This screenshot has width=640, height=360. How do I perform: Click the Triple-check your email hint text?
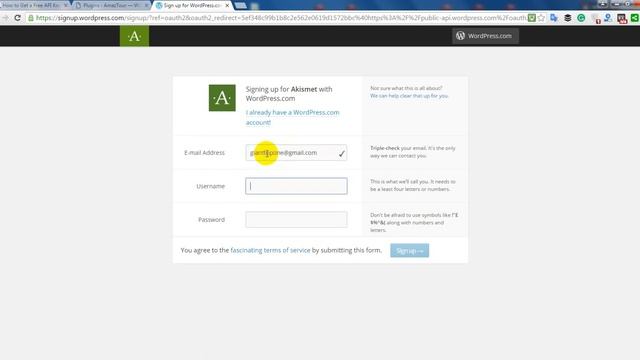tap(413, 152)
